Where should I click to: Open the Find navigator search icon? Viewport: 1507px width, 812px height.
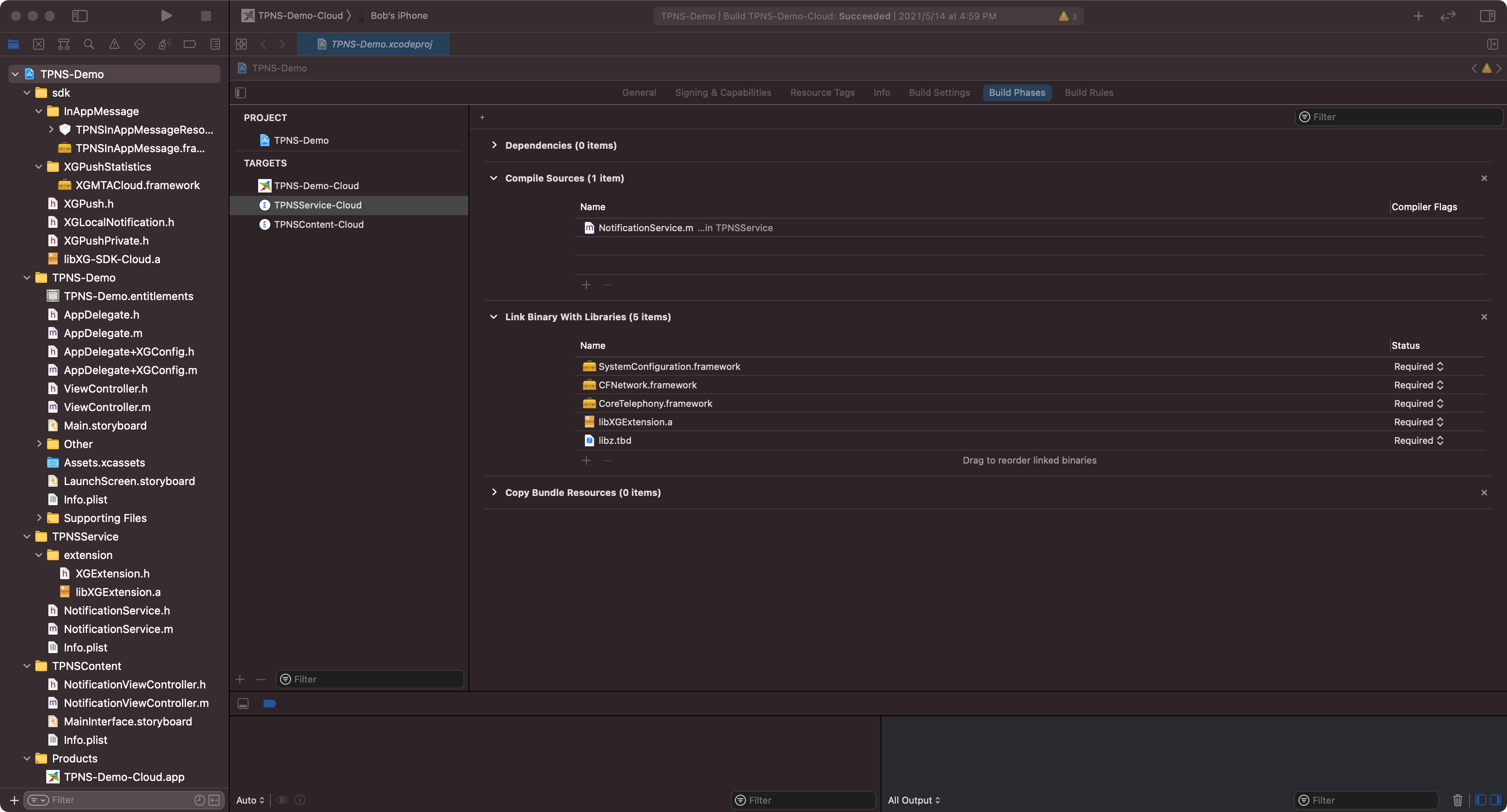[x=89, y=44]
